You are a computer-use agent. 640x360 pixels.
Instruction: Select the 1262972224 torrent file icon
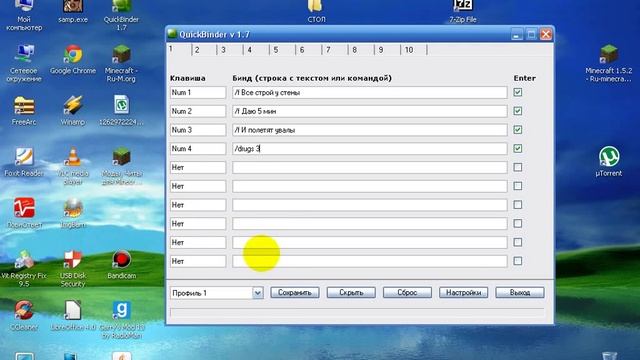pyautogui.click(x=121, y=110)
